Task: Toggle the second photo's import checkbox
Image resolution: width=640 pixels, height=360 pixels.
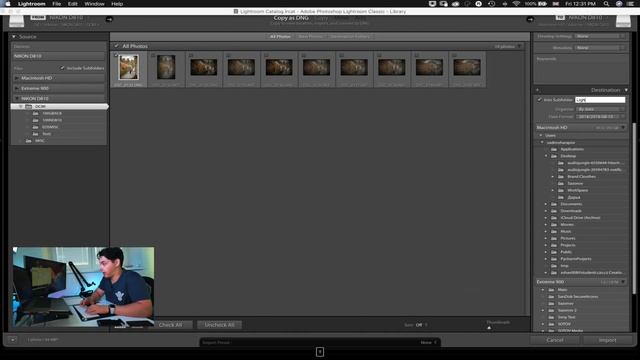Action: click(153, 55)
